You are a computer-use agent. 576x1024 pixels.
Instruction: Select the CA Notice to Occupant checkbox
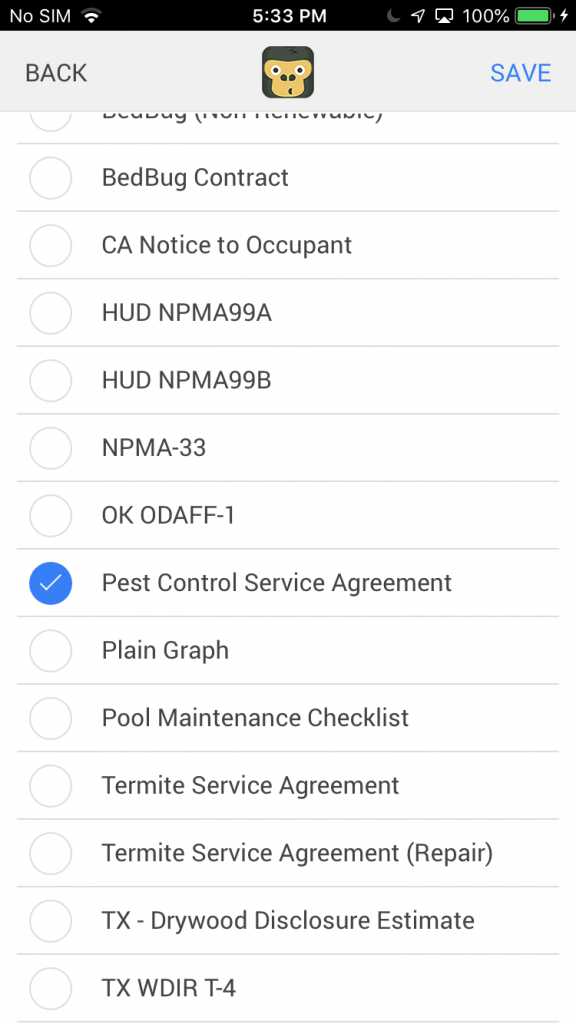(50, 246)
